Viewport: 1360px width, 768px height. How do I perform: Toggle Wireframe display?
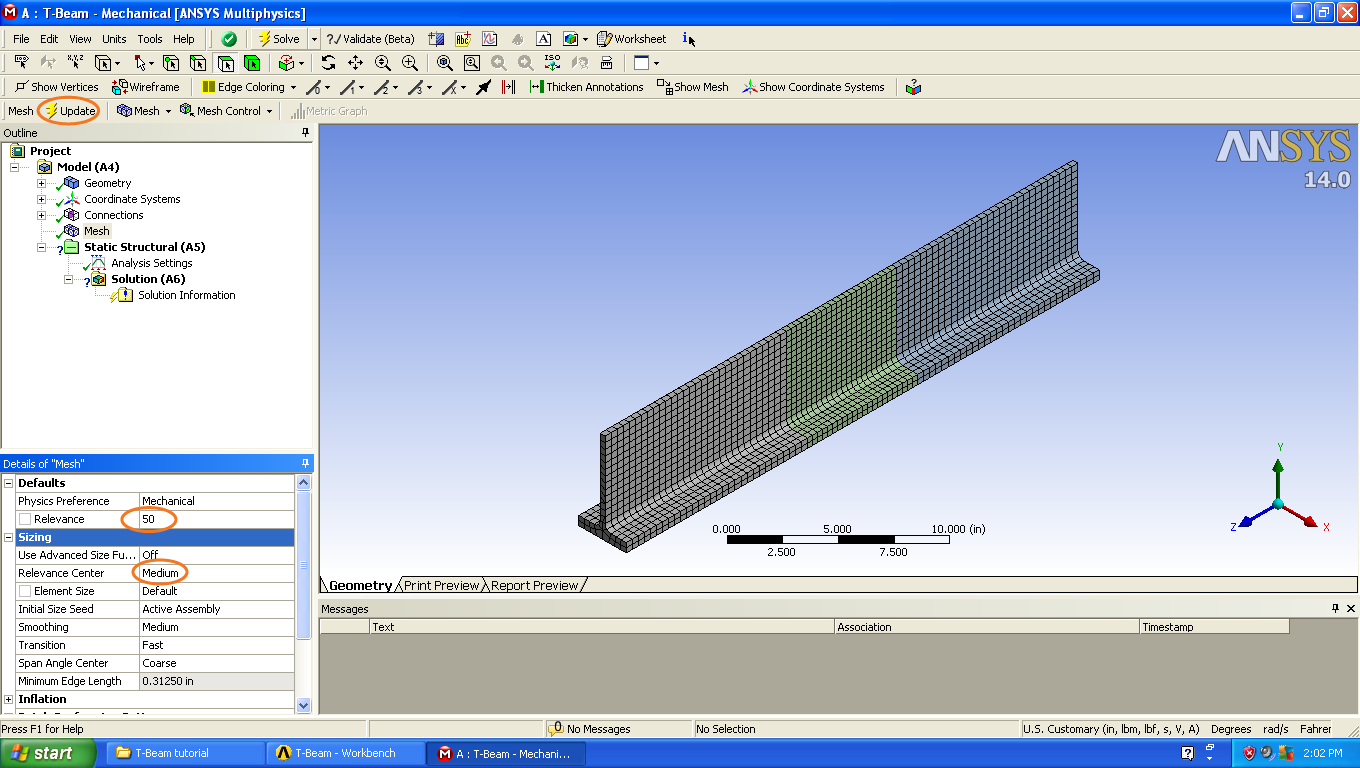pos(146,87)
